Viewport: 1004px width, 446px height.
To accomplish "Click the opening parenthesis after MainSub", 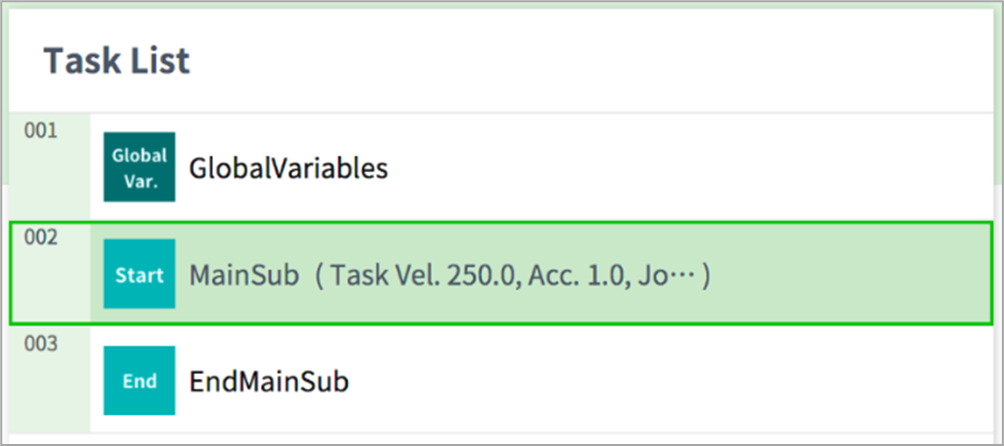I will [x=319, y=275].
